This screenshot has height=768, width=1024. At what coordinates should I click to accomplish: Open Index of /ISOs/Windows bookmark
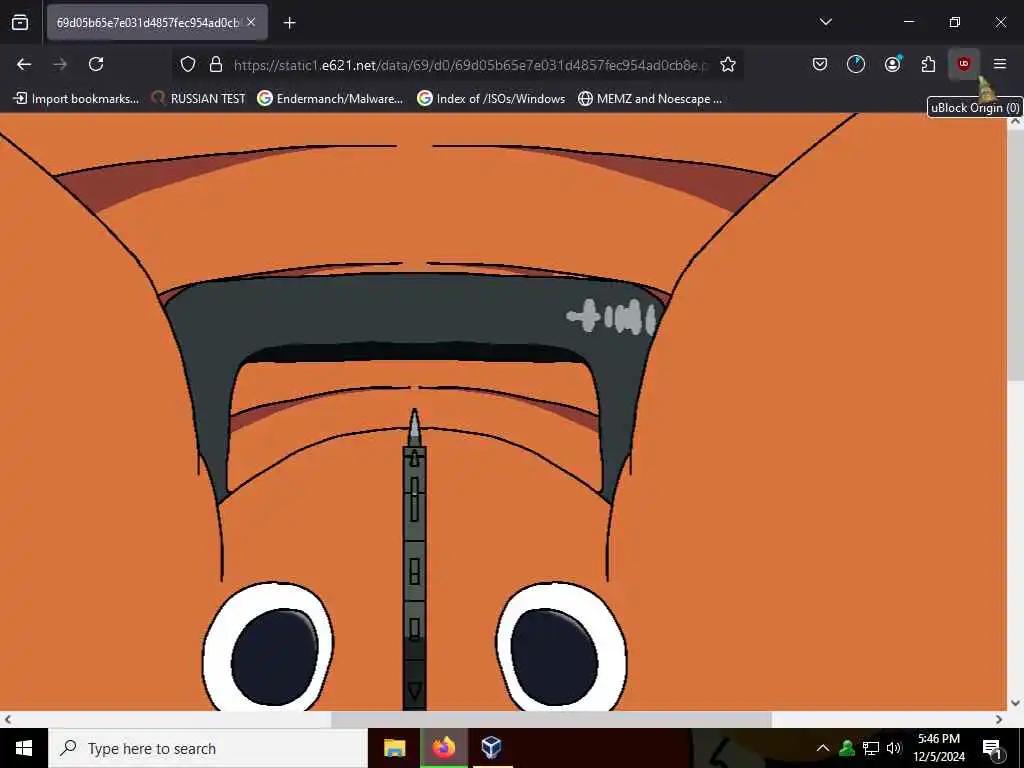pyautogui.click(x=491, y=99)
